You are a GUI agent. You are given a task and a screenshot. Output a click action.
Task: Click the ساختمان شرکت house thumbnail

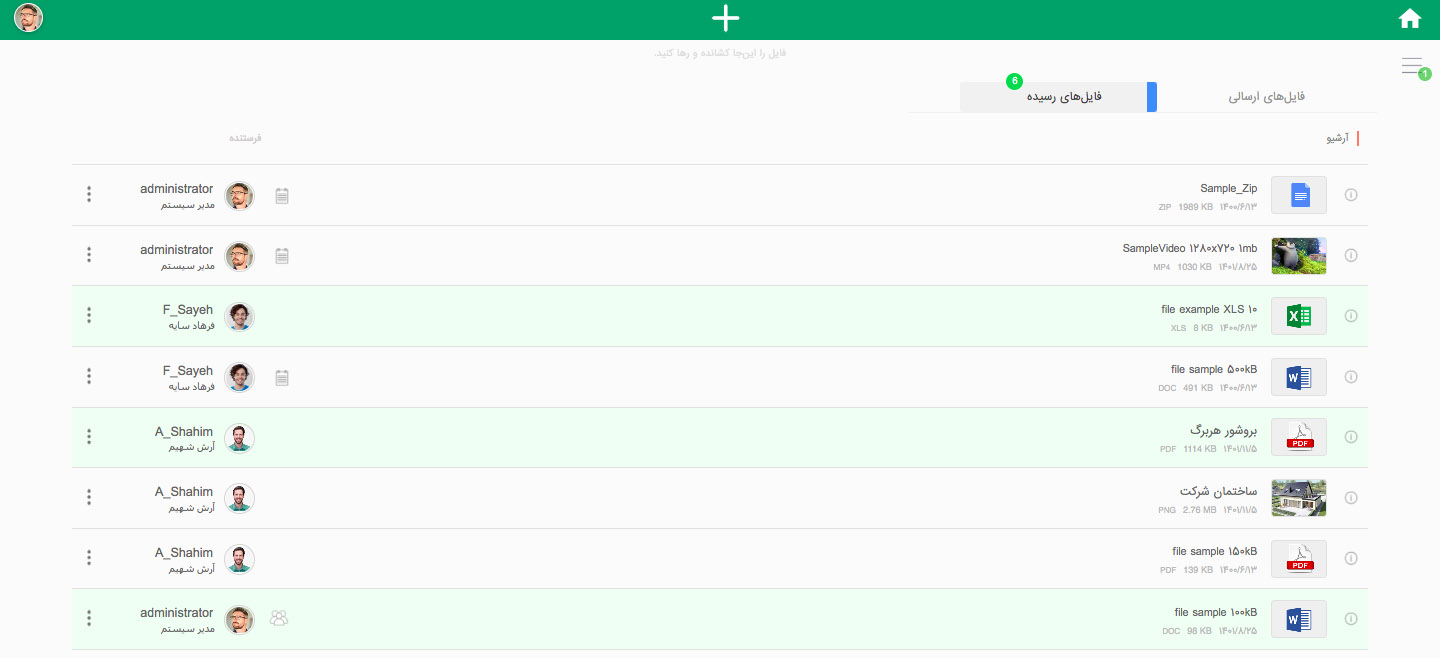click(1299, 498)
